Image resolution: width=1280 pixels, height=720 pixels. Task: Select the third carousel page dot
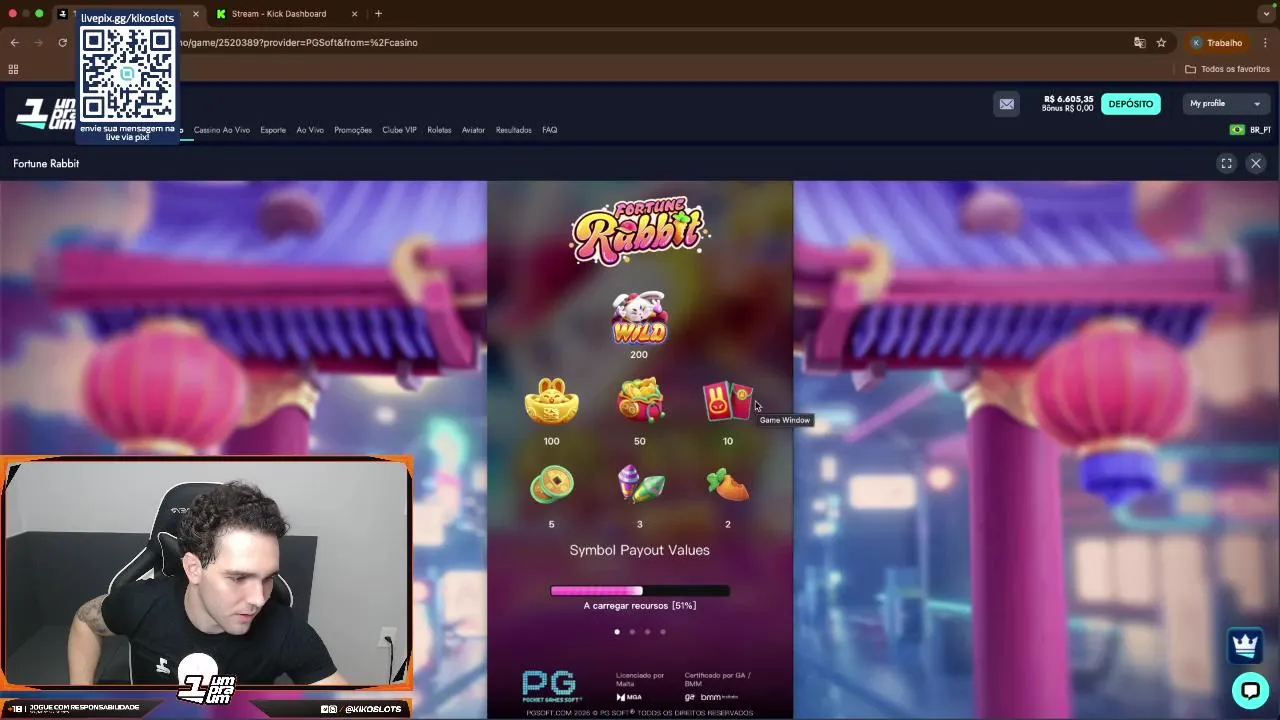pyautogui.click(x=647, y=632)
